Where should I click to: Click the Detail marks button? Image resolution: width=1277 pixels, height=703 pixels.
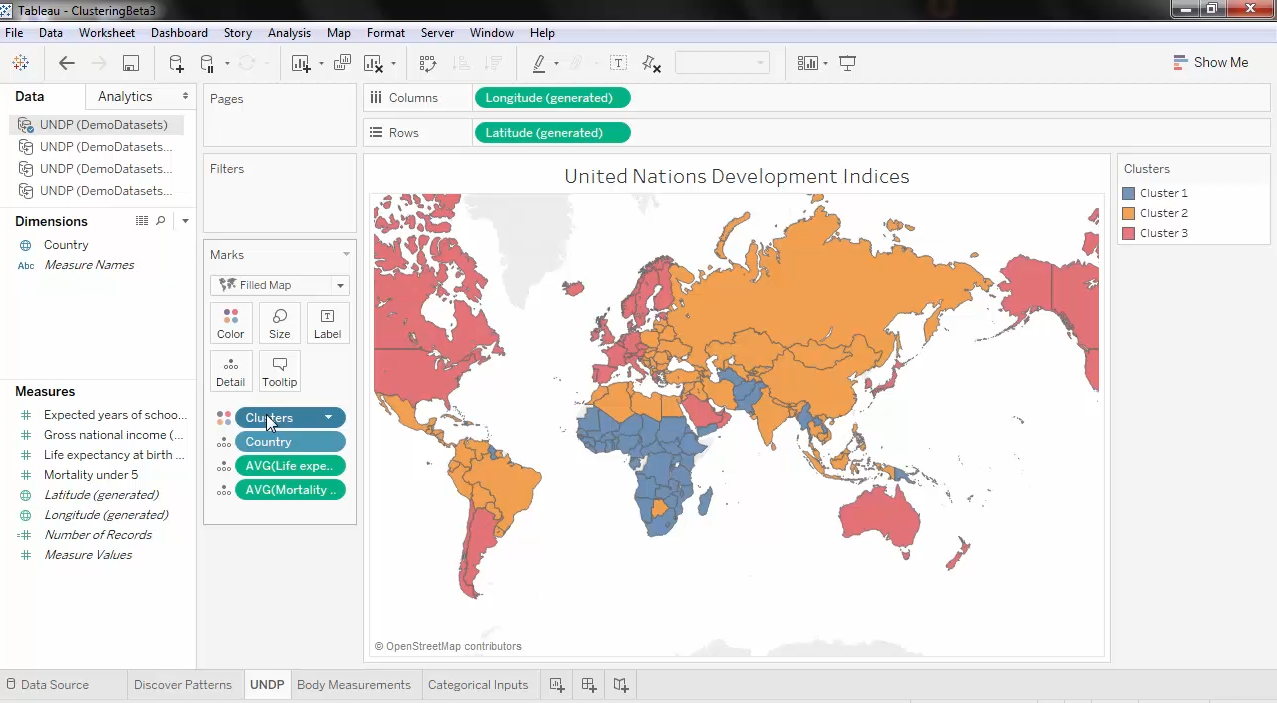(x=231, y=371)
